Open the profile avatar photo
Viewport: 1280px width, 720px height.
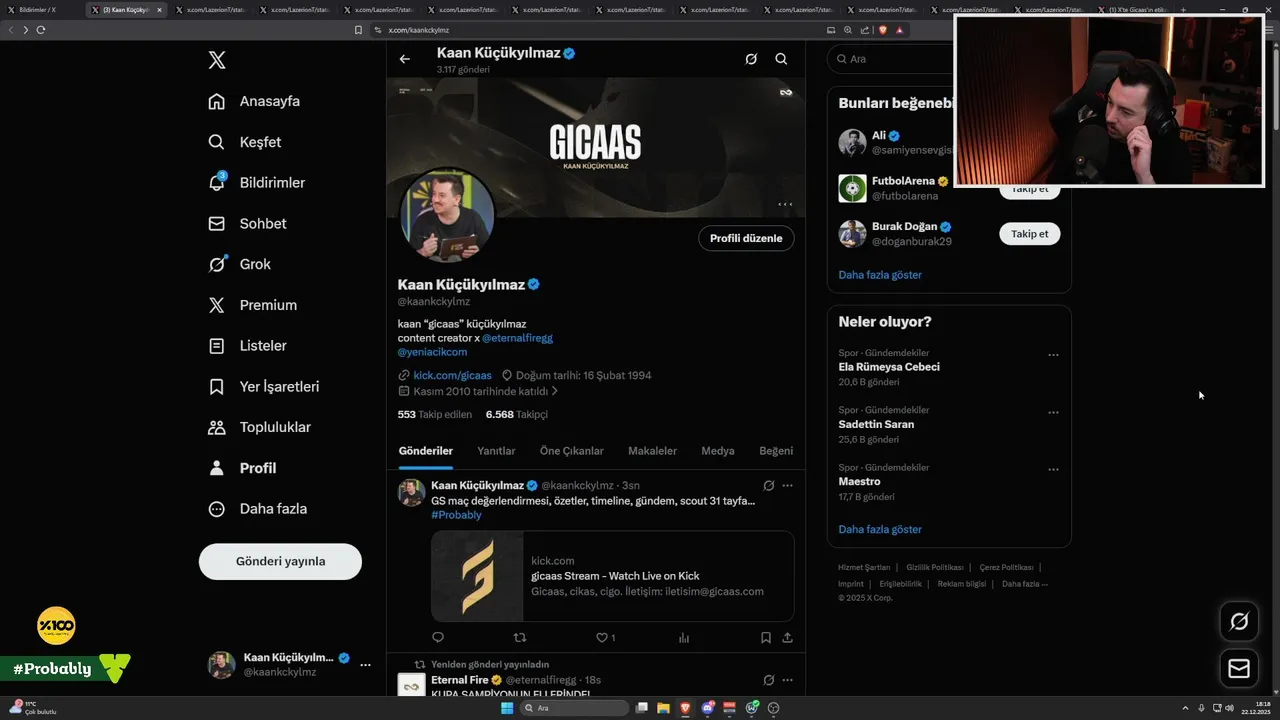pyautogui.click(x=447, y=216)
